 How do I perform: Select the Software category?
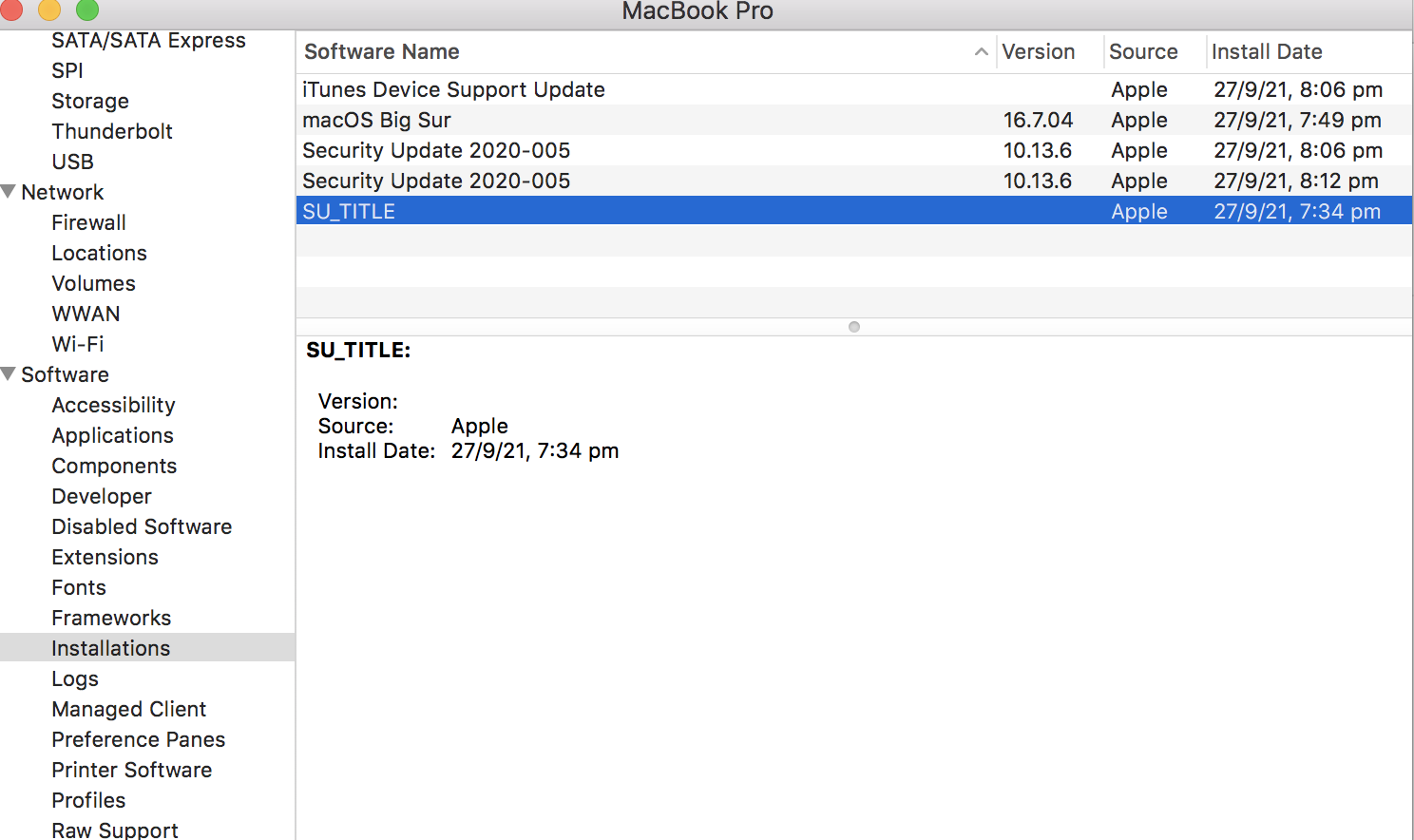[65, 374]
